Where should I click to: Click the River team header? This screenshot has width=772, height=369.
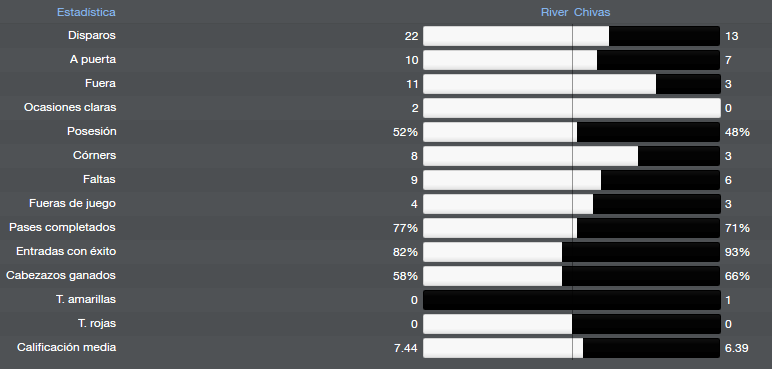pyautogui.click(x=554, y=12)
